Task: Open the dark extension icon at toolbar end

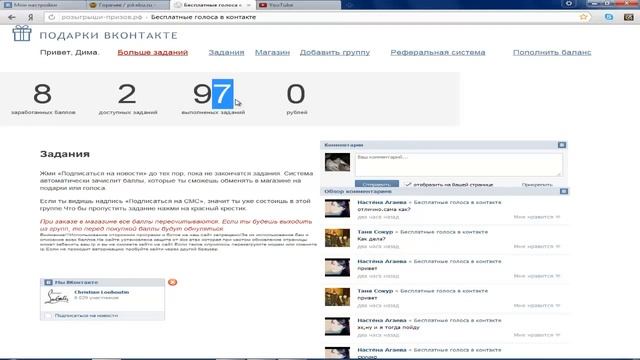Action: pyautogui.click(x=629, y=17)
